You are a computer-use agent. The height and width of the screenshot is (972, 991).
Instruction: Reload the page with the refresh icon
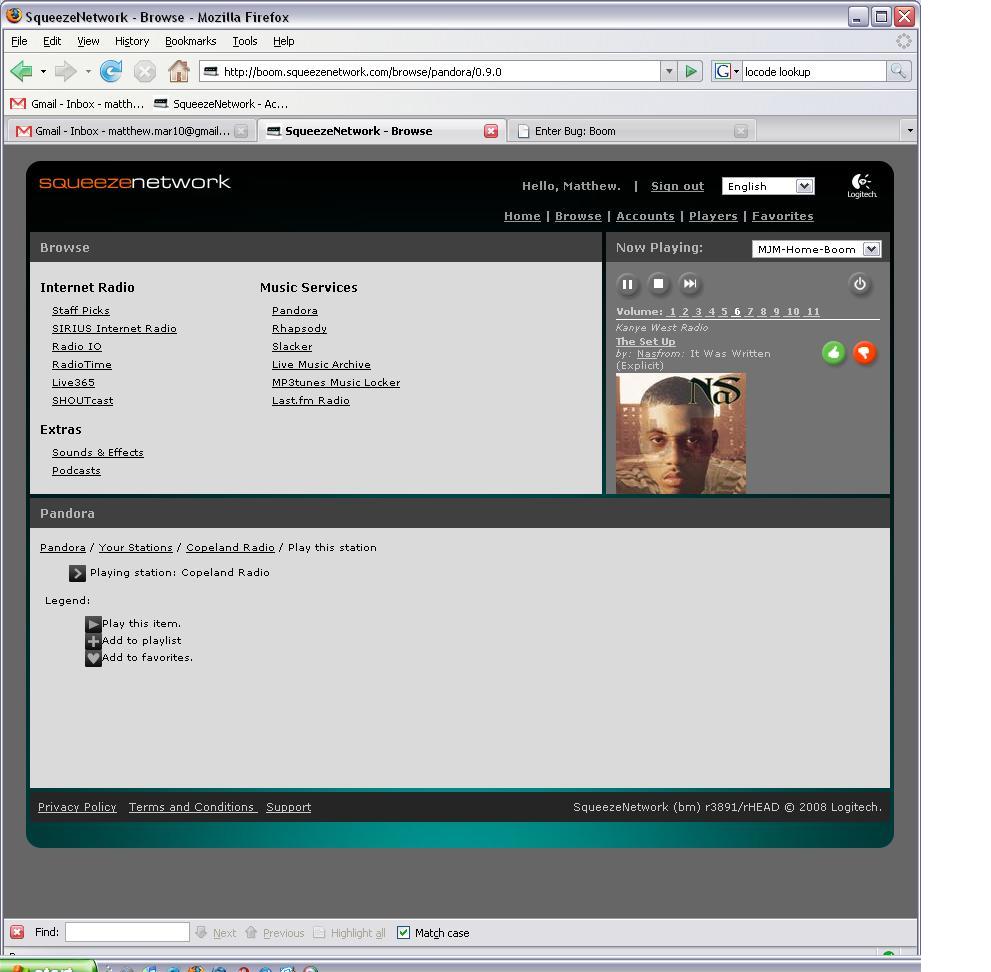pos(111,71)
